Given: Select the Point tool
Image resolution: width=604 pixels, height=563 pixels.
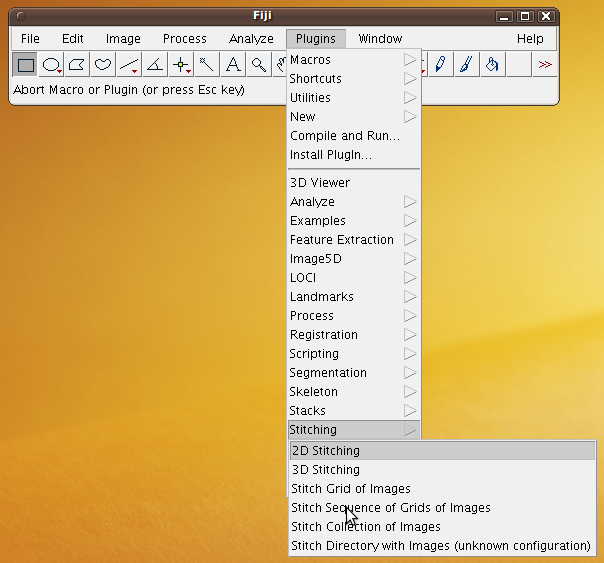Looking at the screenshot, I should (181, 64).
